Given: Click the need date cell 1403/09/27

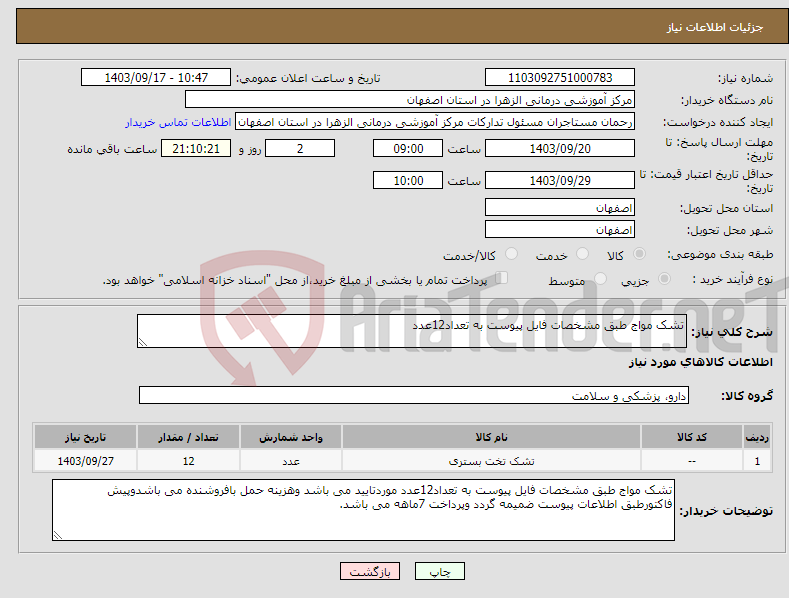Looking at the screenshot, I should point(85,461).
